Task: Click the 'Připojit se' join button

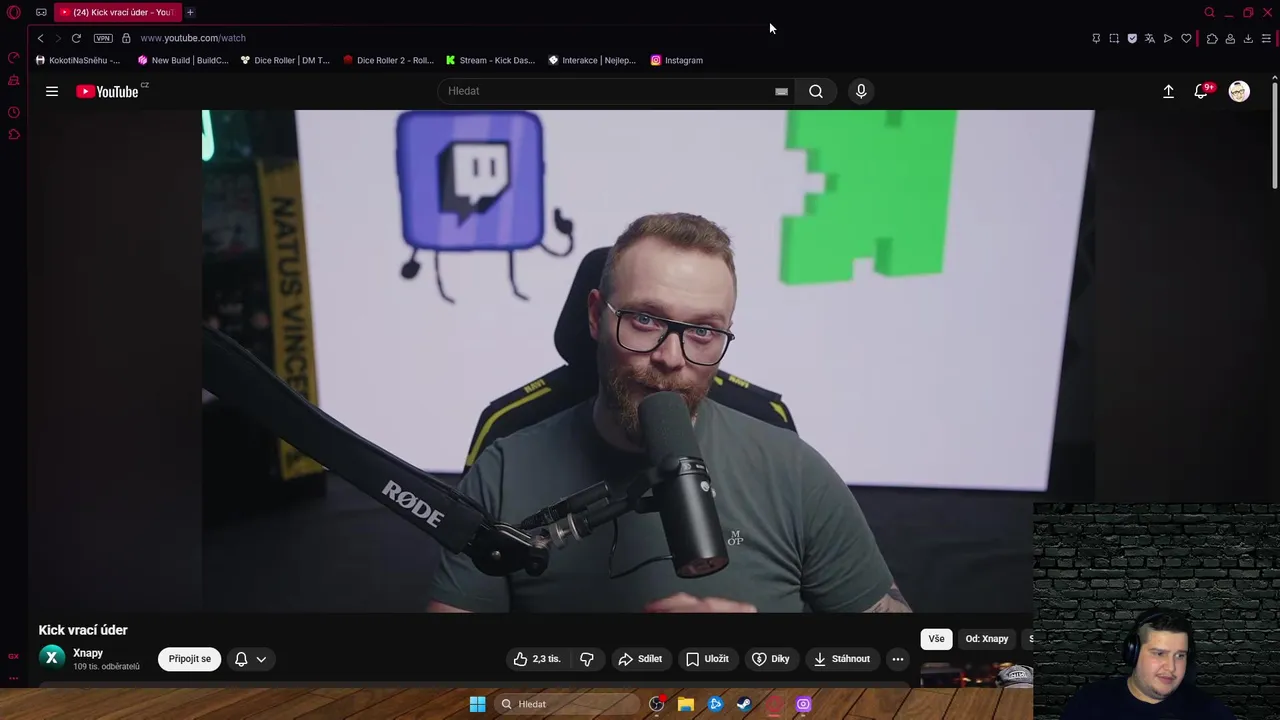Action: click(x=189, y=659)
